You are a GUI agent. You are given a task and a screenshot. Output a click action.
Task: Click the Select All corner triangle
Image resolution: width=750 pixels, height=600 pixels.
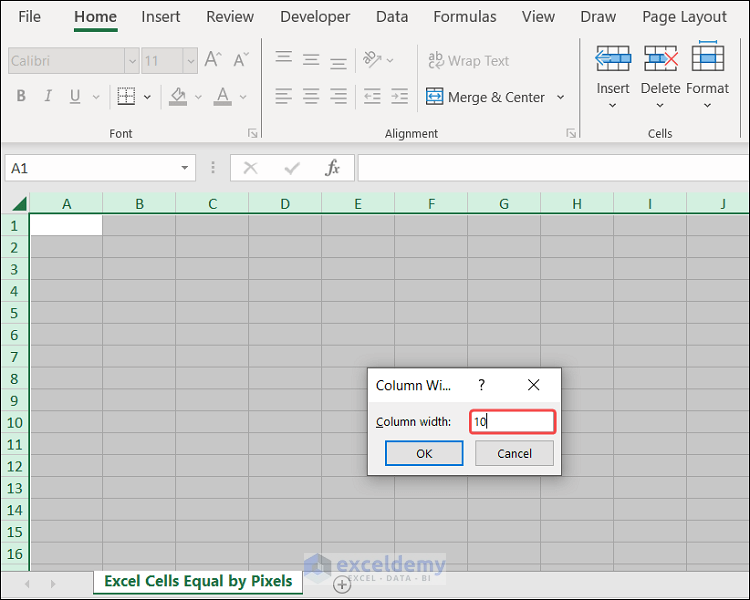click(x=19, y=204)
